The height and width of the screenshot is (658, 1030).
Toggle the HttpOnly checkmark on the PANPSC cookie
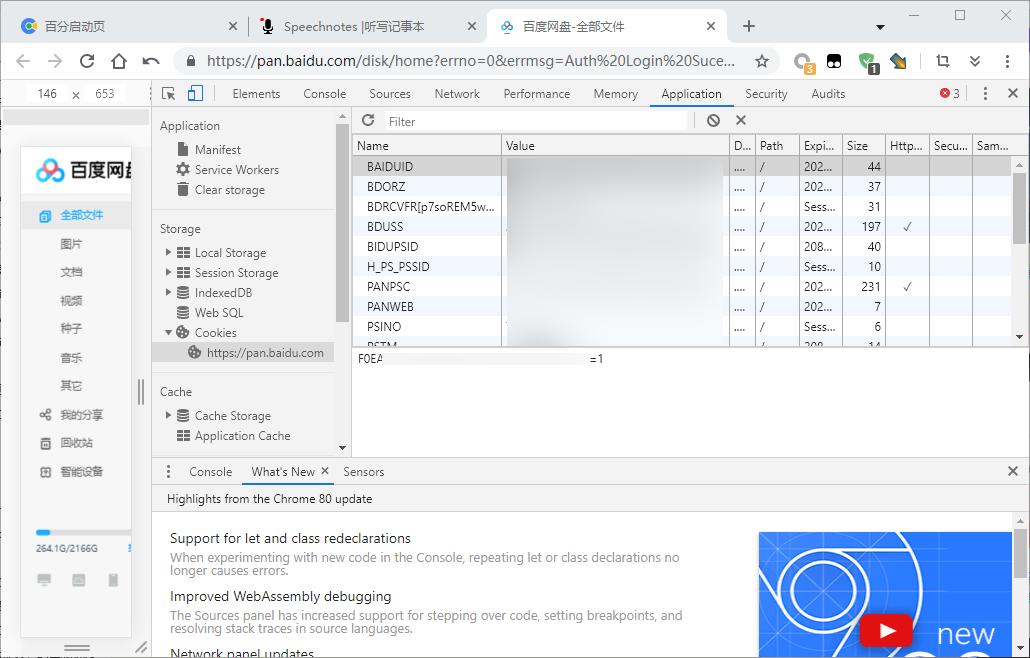click(907, 286)
